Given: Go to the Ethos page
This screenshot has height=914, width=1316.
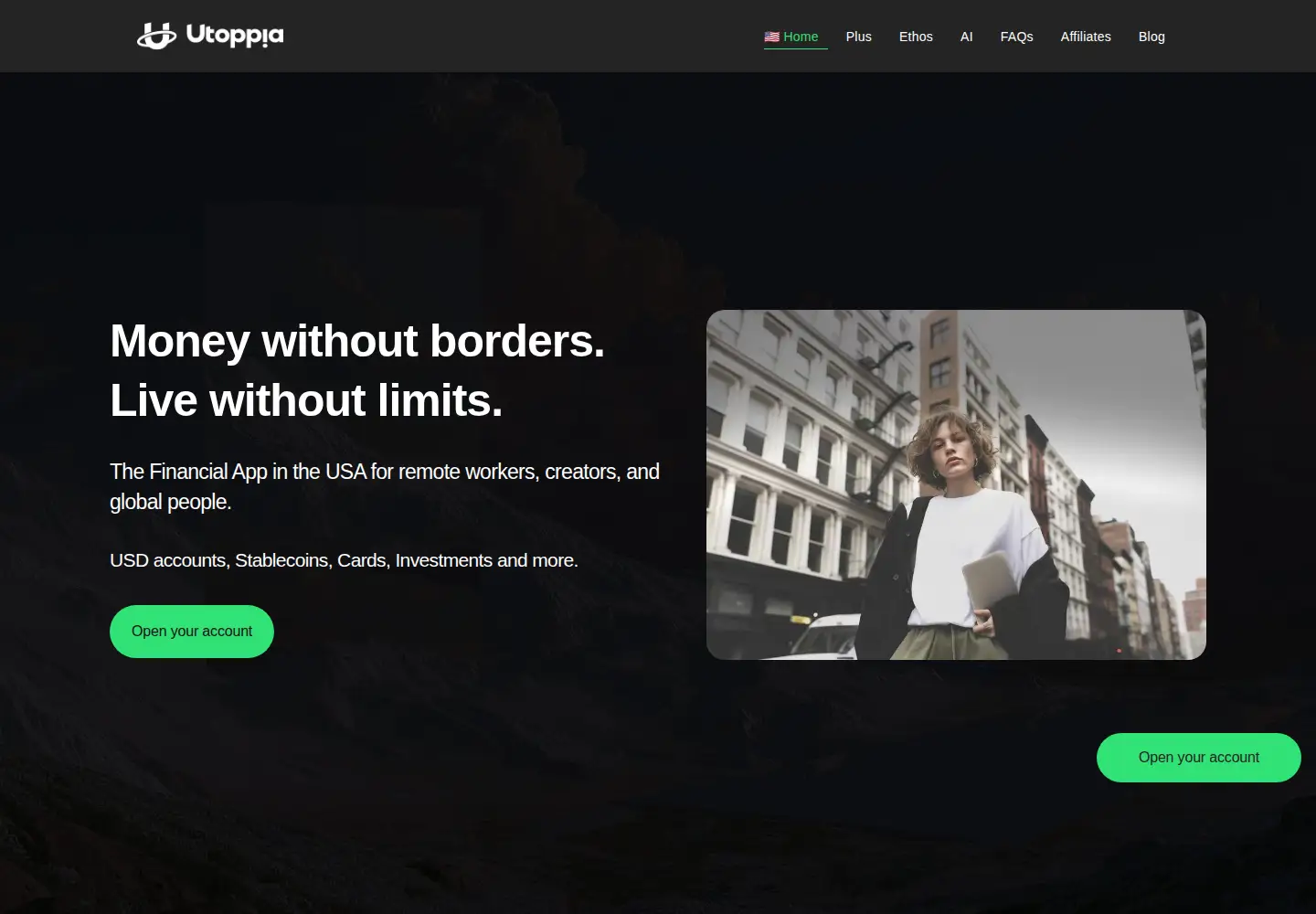Looking at the screenshot, I should point(916,37).
